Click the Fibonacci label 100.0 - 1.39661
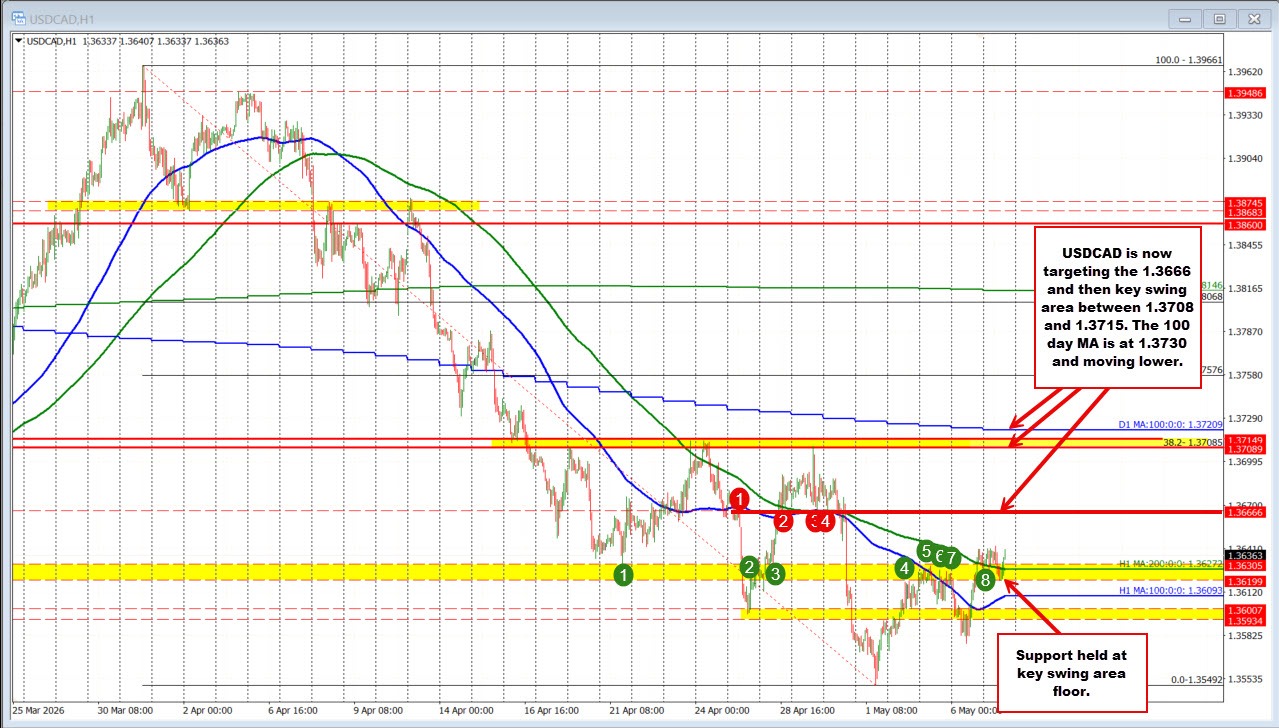The height and width of the screenshot is (728, 1279). (1188, 60)
